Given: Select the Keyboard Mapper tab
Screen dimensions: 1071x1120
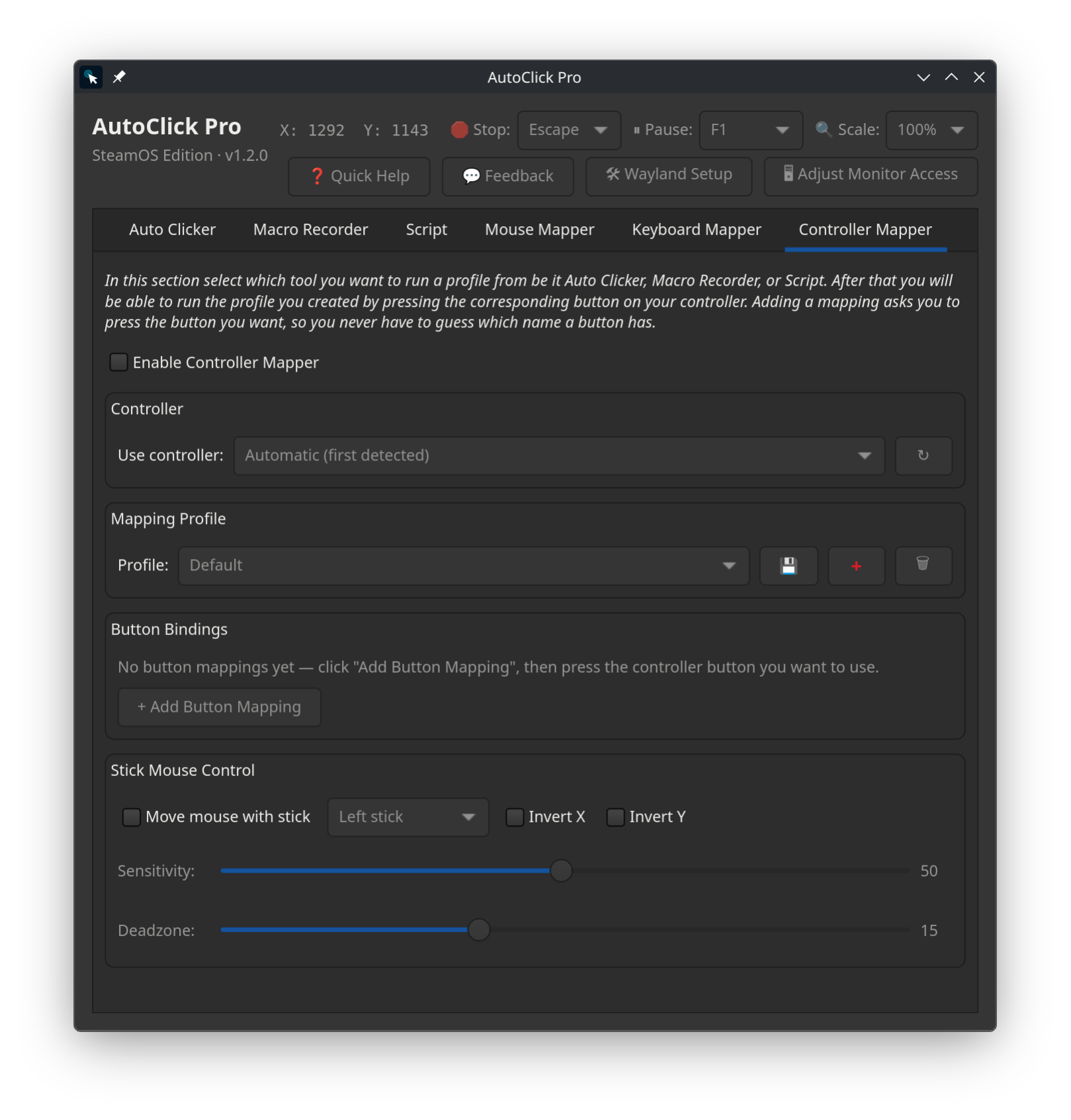Looking at the screenshot, I should pos(696,230).
